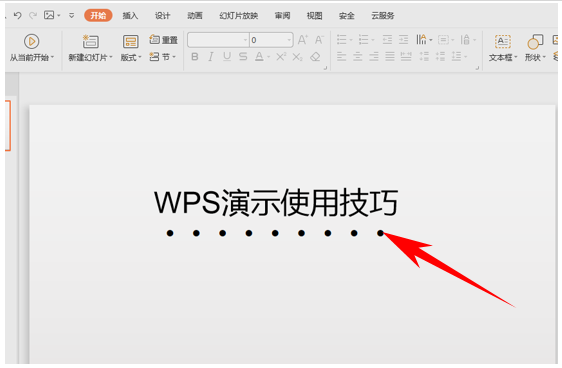Start slideshow with 从当前开始 play icon
The width and height of the screenshot is (562, 368).
[x=32, y=41]
